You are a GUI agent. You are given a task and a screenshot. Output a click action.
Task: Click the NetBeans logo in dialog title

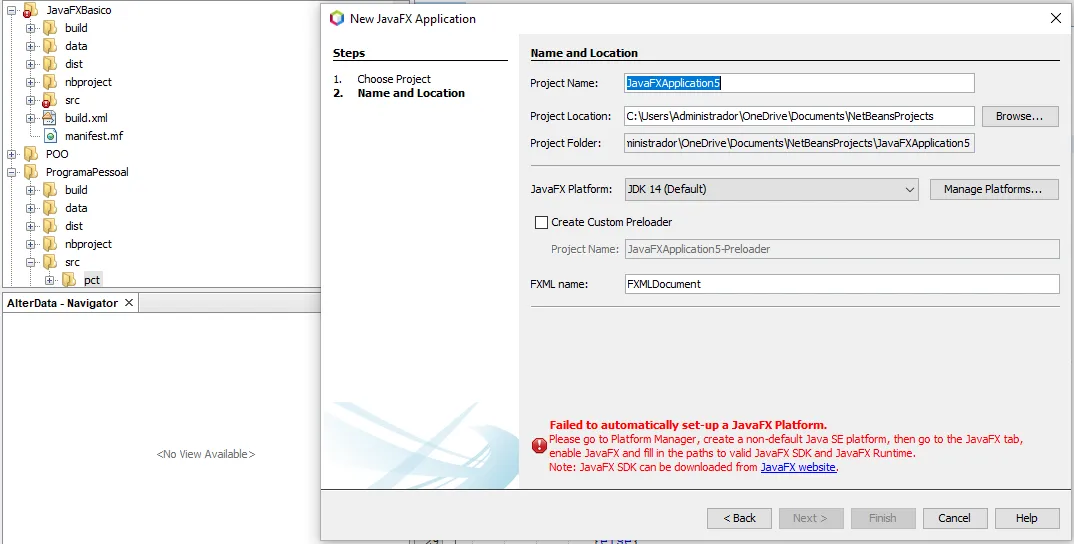pos(336,18)
